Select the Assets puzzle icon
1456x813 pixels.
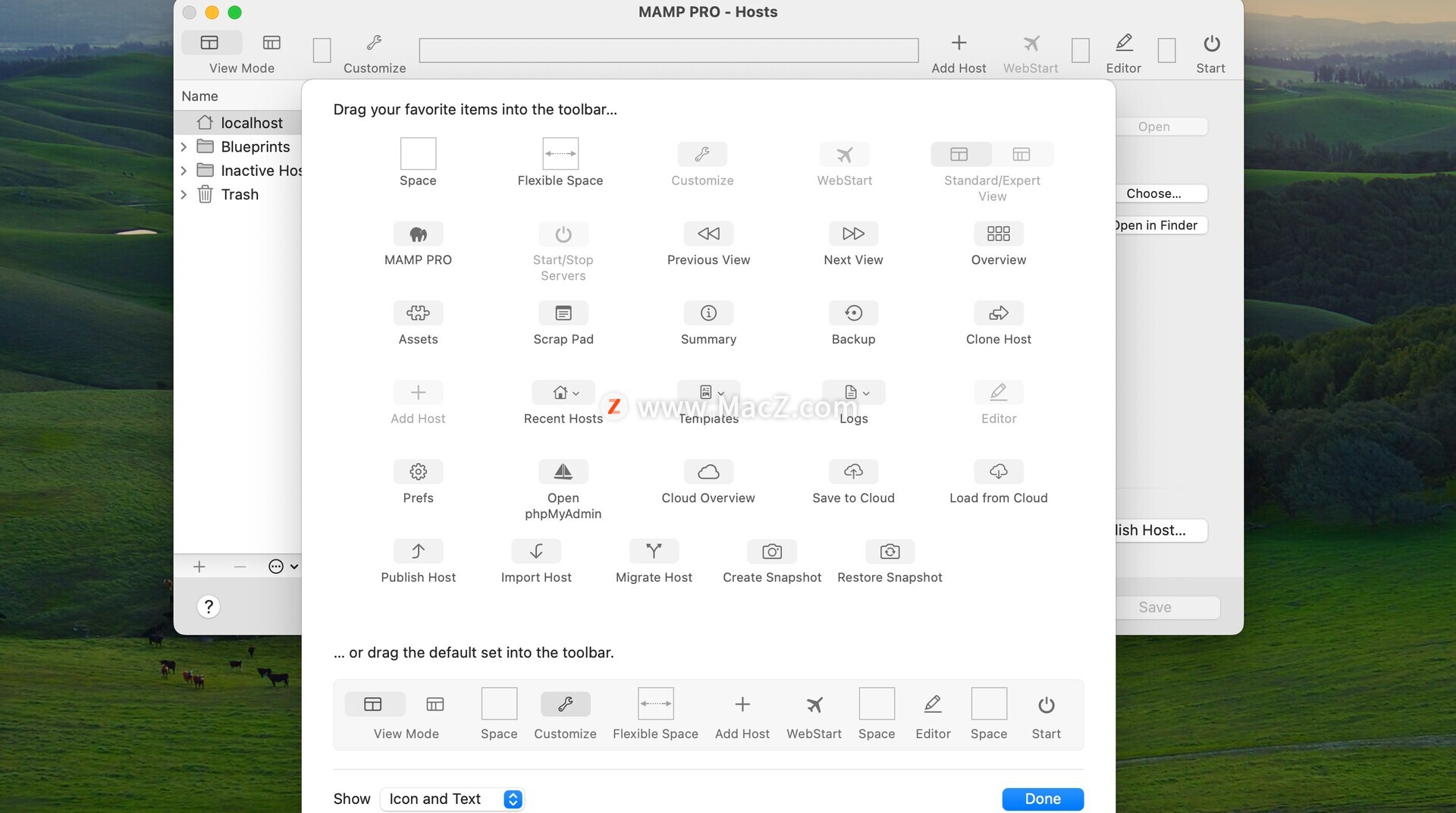[418, 313]
